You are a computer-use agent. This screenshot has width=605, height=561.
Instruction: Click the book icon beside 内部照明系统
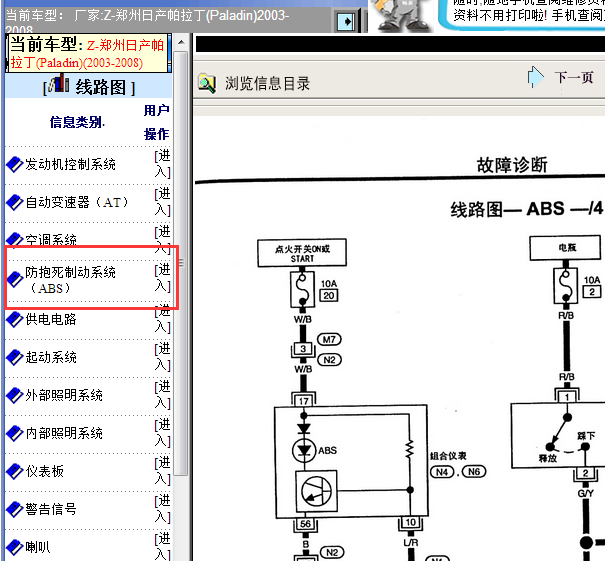(15, 433)
